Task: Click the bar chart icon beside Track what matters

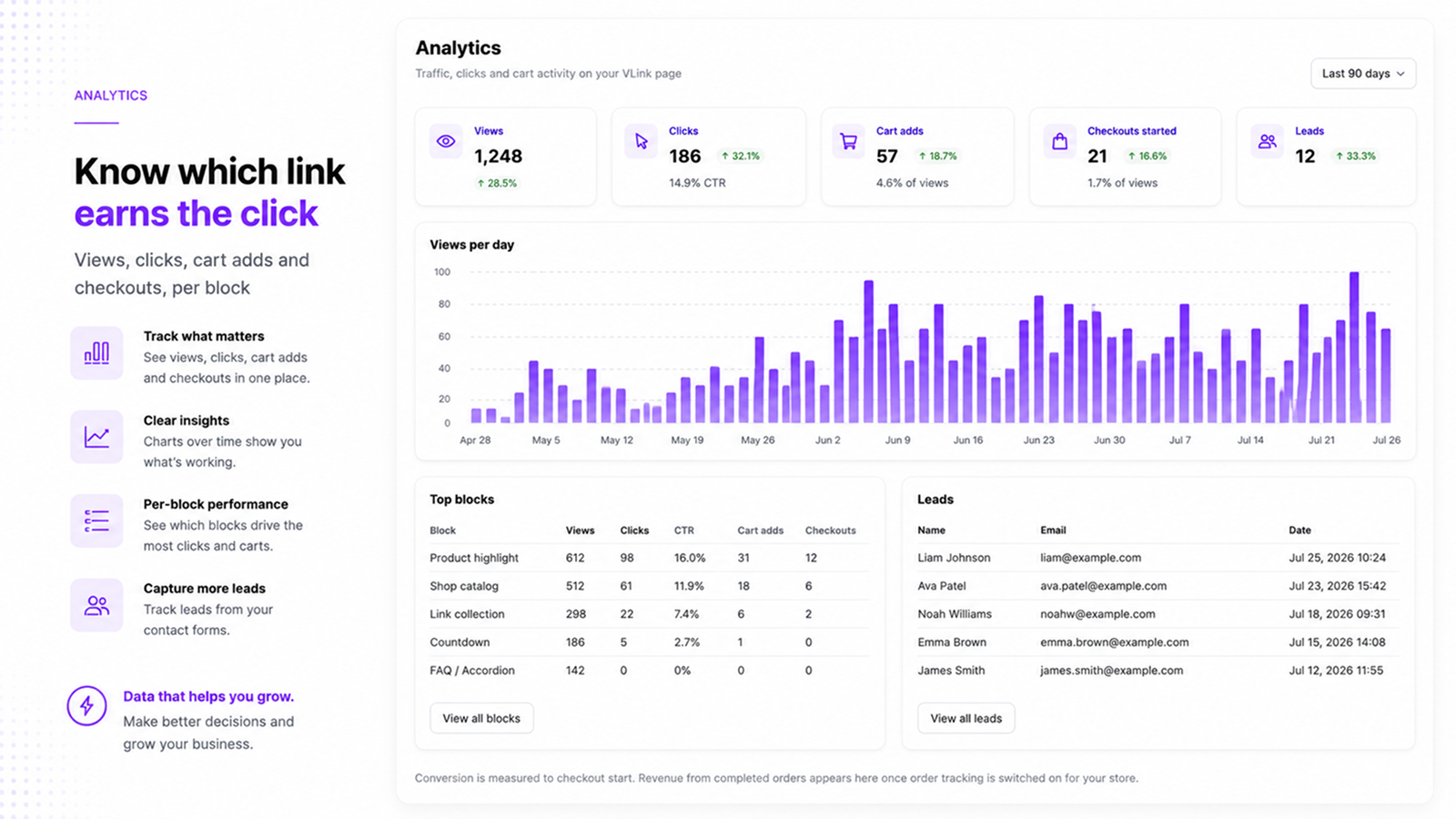Action: (96, 353)
